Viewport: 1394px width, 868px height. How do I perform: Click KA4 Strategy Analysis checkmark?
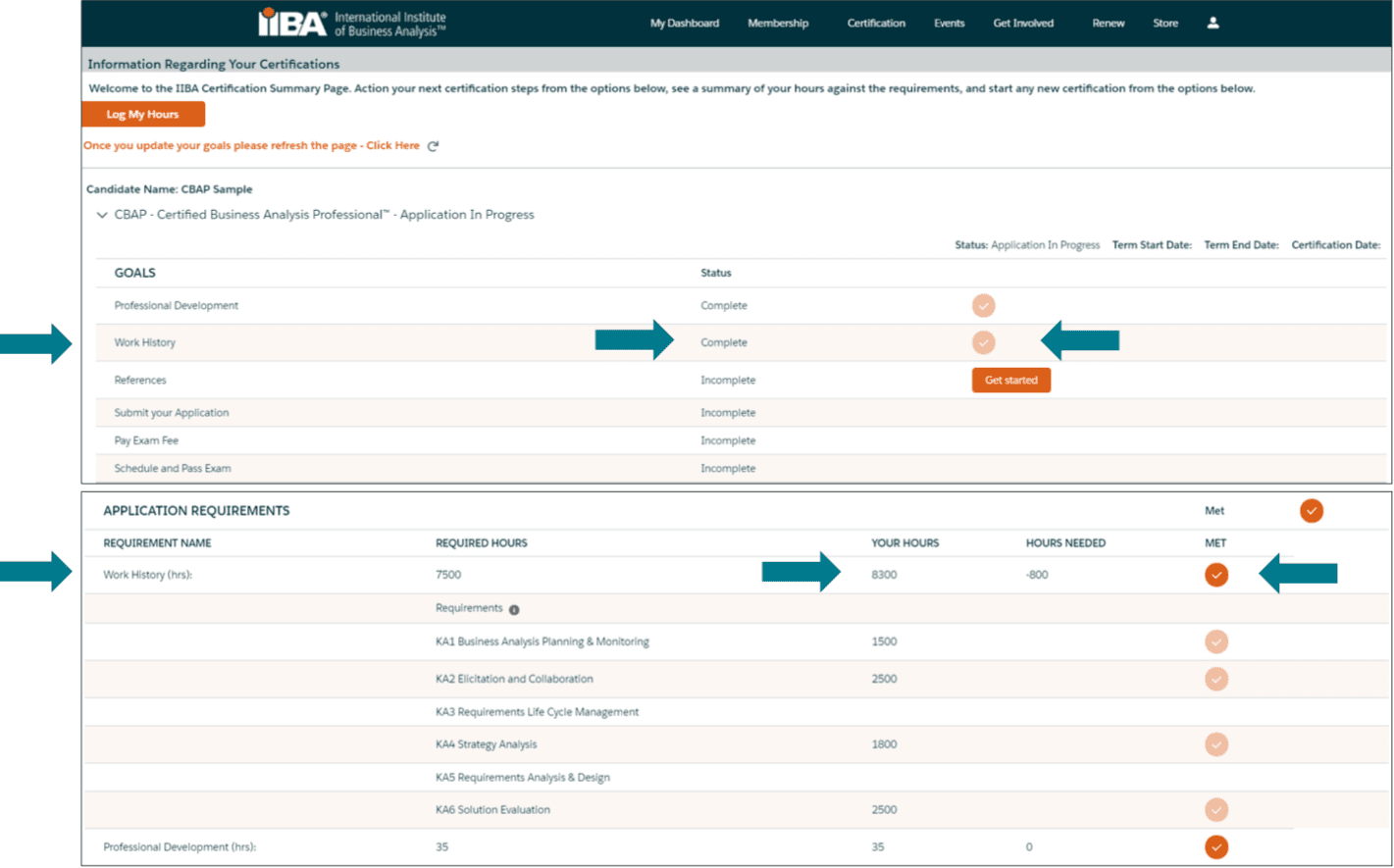[x=1216, y=744]
